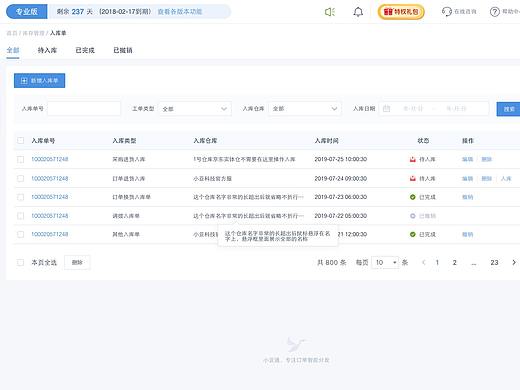Switch to the 待入库 tab
This screenshot has height=390, width=520.
pos(47,50)
